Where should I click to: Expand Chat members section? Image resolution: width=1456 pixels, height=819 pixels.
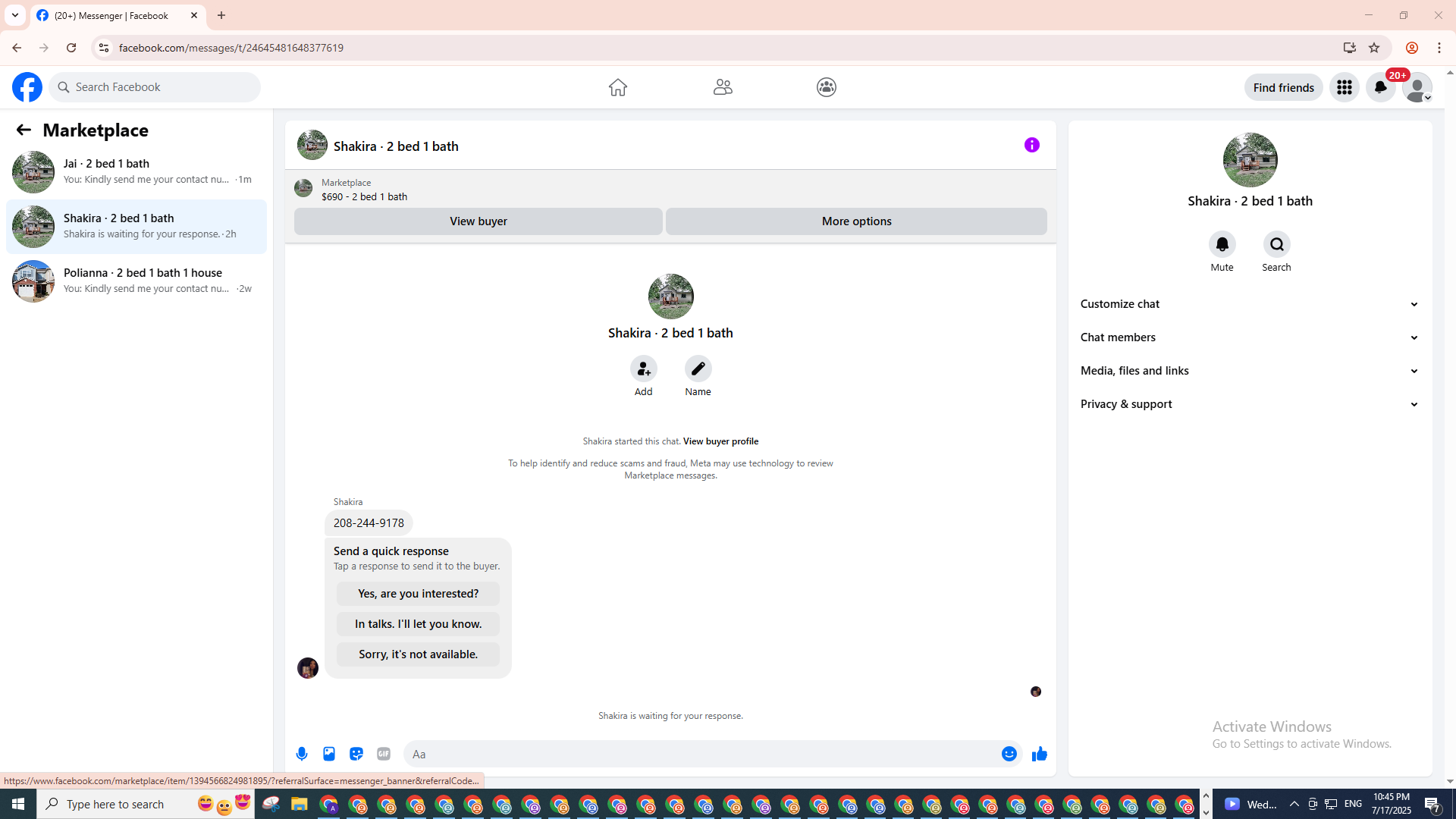(x=1250, y=337)
